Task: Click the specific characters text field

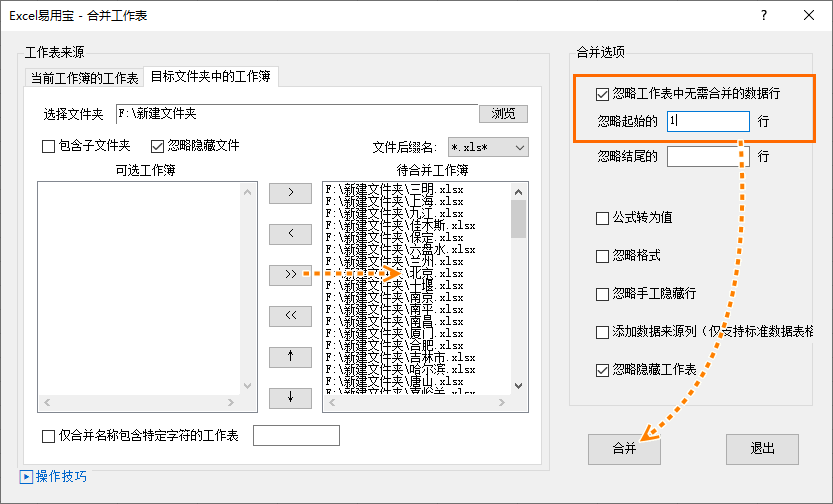Action: pyautogui.click(x=296, y=435)
